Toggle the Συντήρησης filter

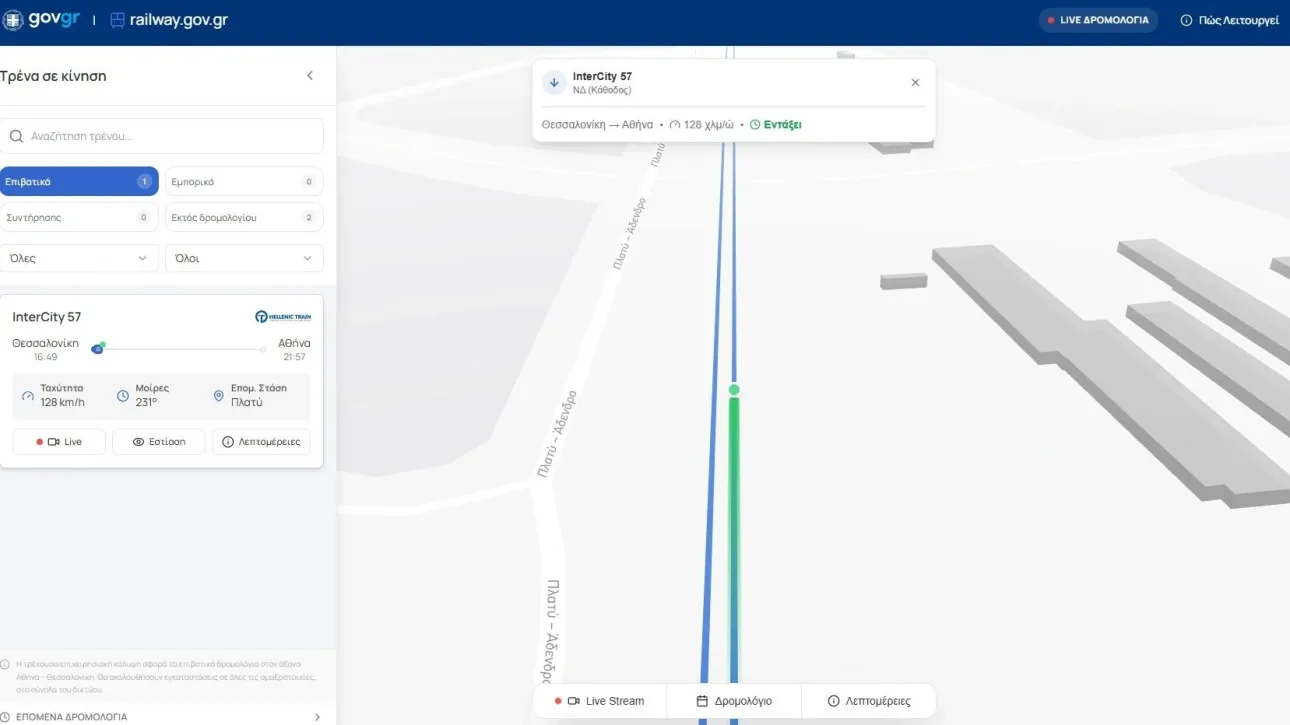[x=79, y=217]
